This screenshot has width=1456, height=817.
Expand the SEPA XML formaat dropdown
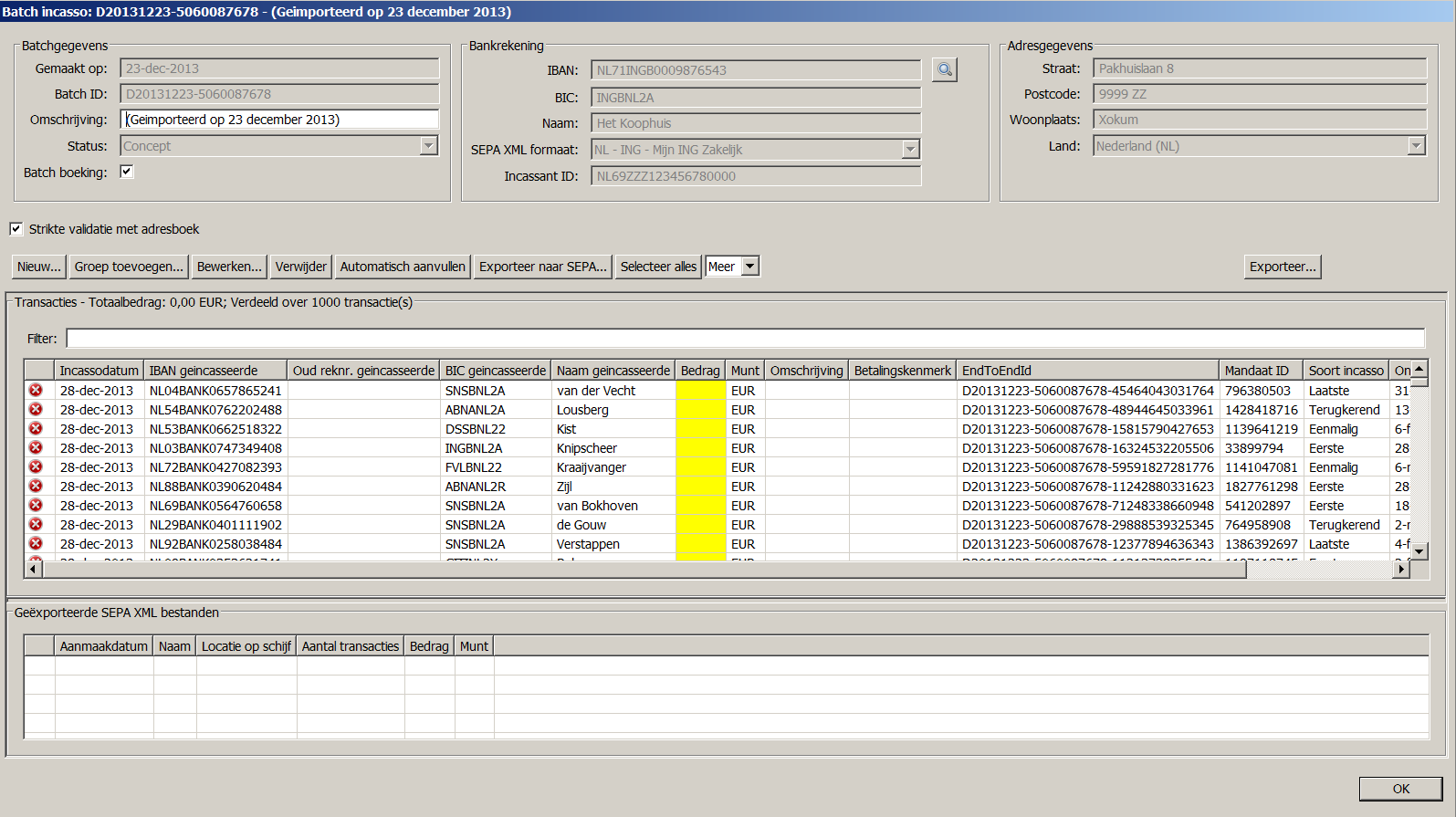tap(910, 150)
